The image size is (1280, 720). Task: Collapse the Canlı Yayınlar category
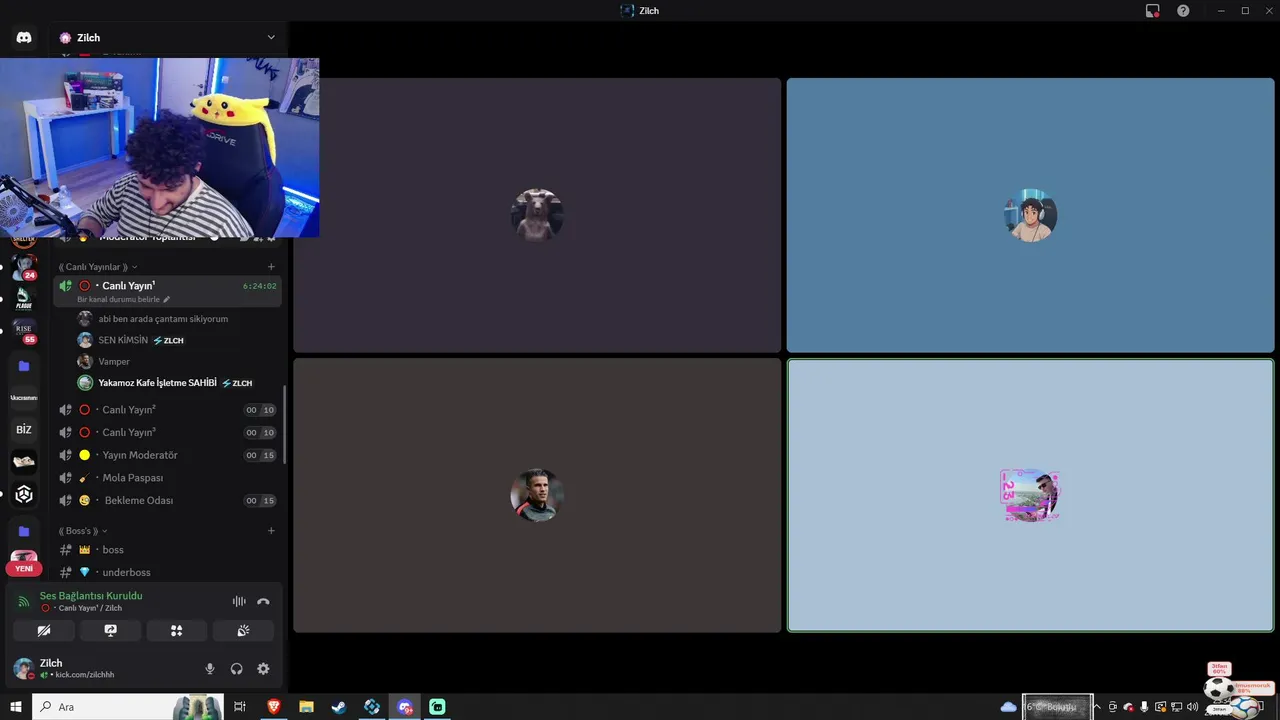coord(98,267)
